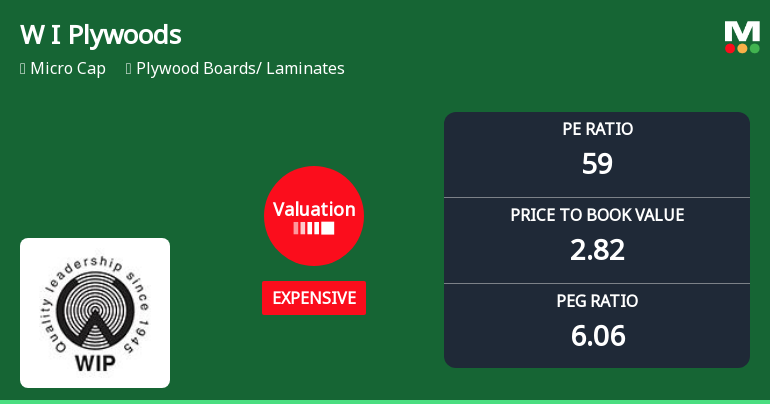Open the Plywood Boards/ Laminates sector link
The height and width of the screenshot is (404, 770).
click(240, 69)
